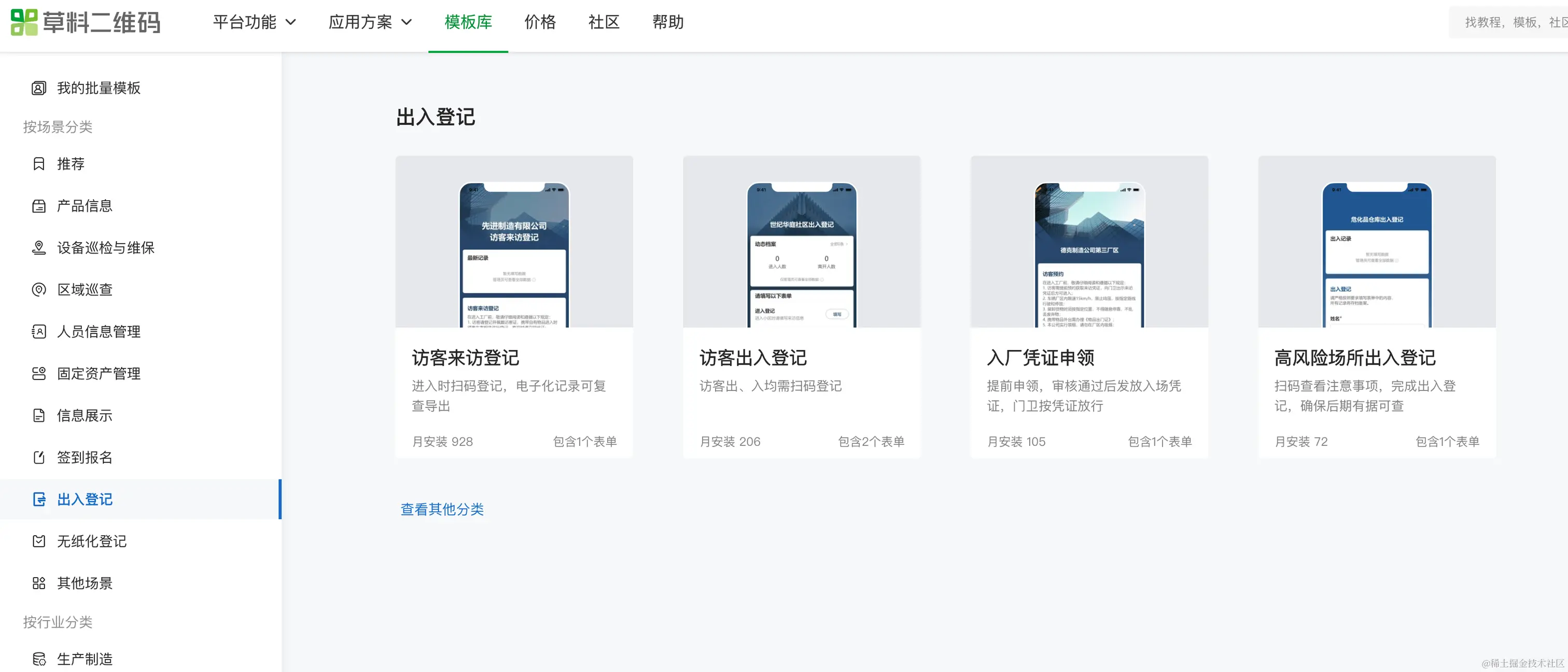Click the 我的批量模板 sidebar icon
The width and height of the screenshot is (1568, 672).
coord(38,88)
